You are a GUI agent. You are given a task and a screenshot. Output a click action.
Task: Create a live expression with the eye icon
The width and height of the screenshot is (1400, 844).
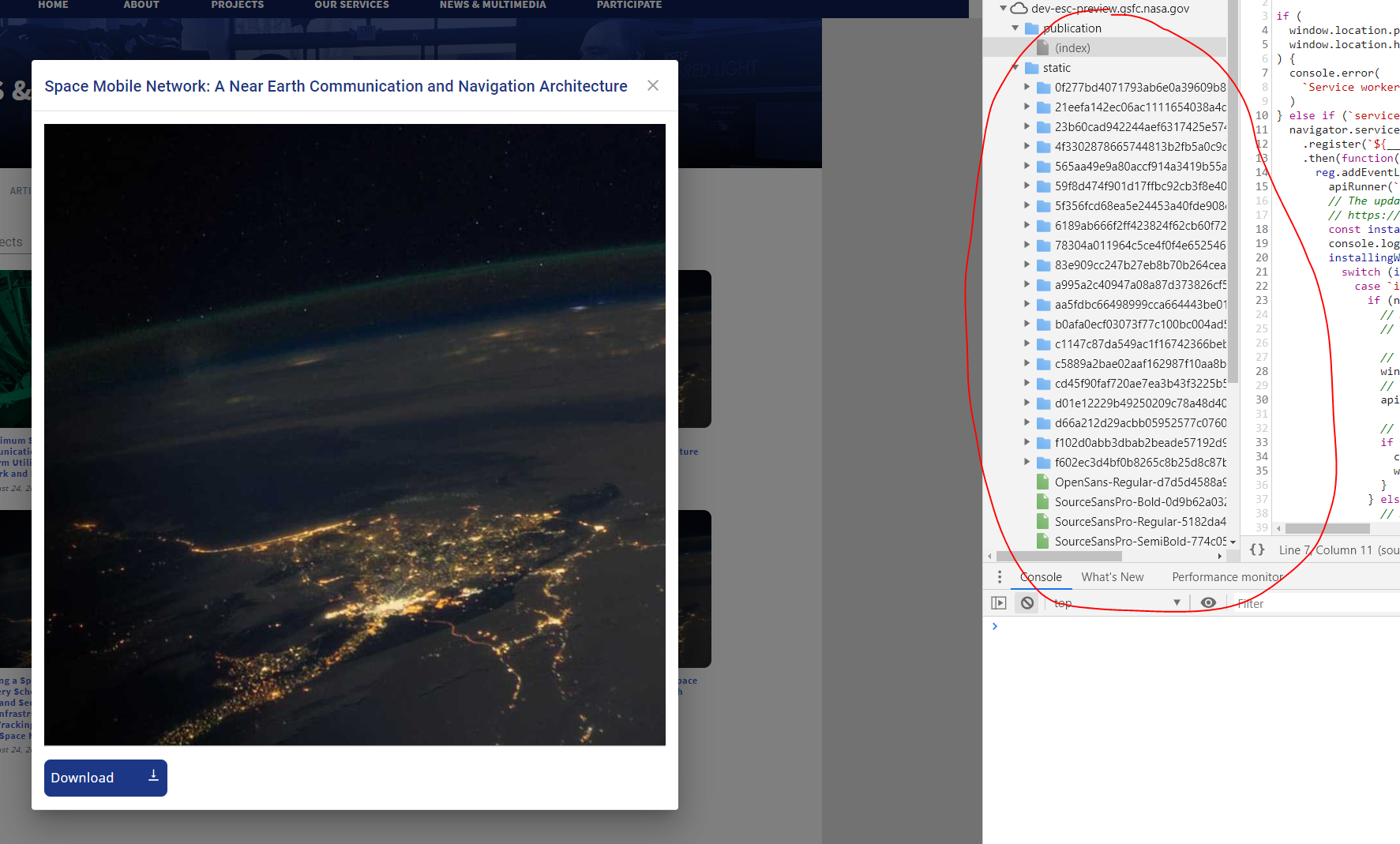tap(1208, 602)
